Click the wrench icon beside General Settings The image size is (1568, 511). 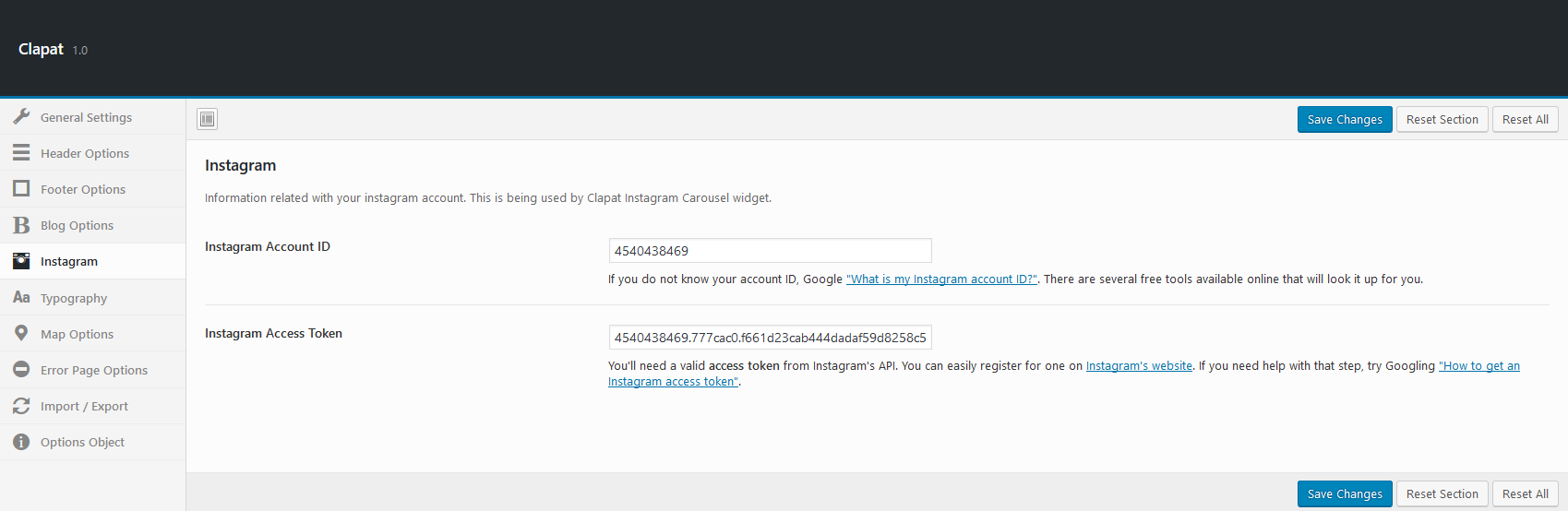pos(21,117)
